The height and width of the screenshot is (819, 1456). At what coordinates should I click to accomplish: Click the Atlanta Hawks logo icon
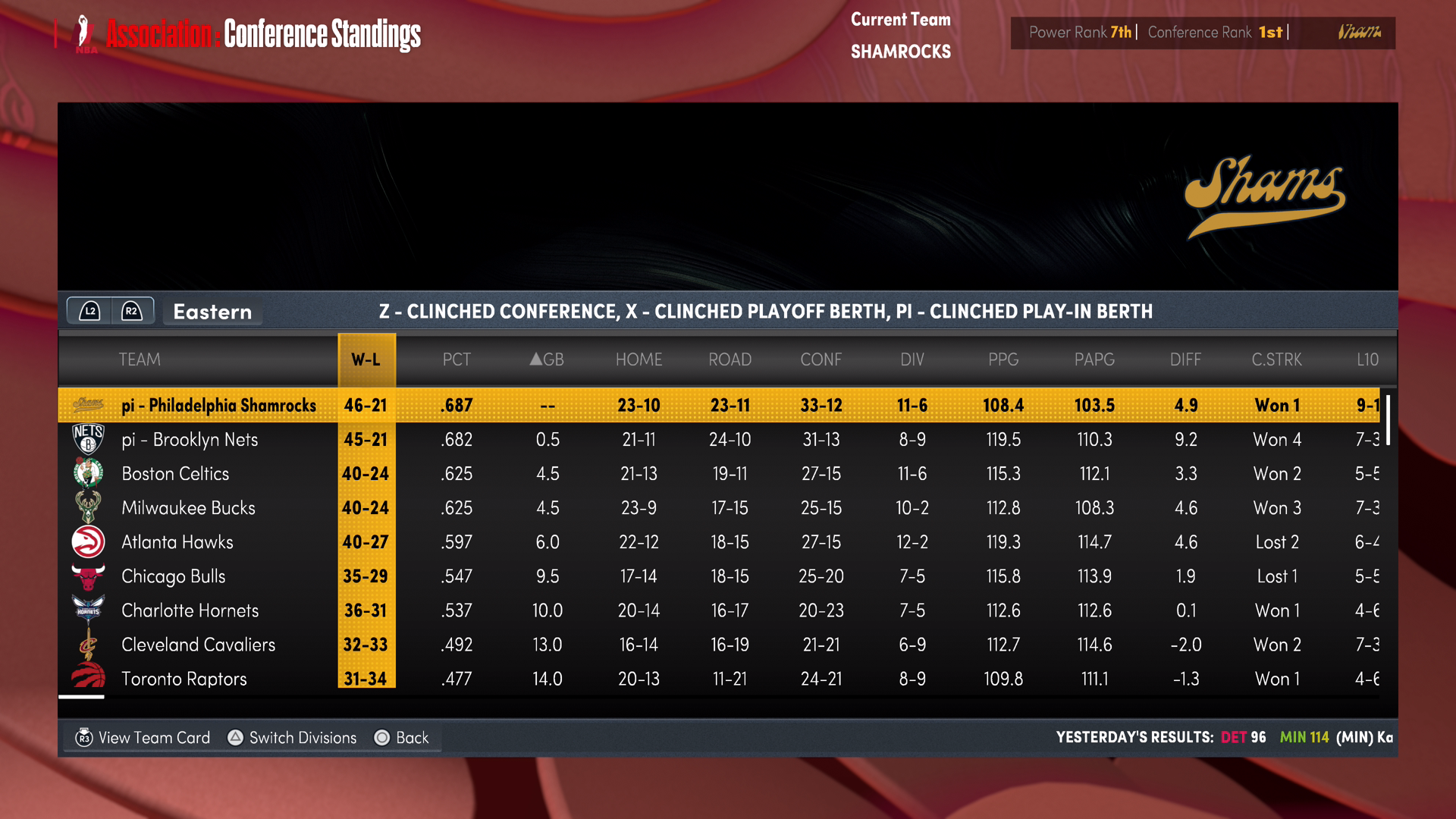tap(88, 541)
